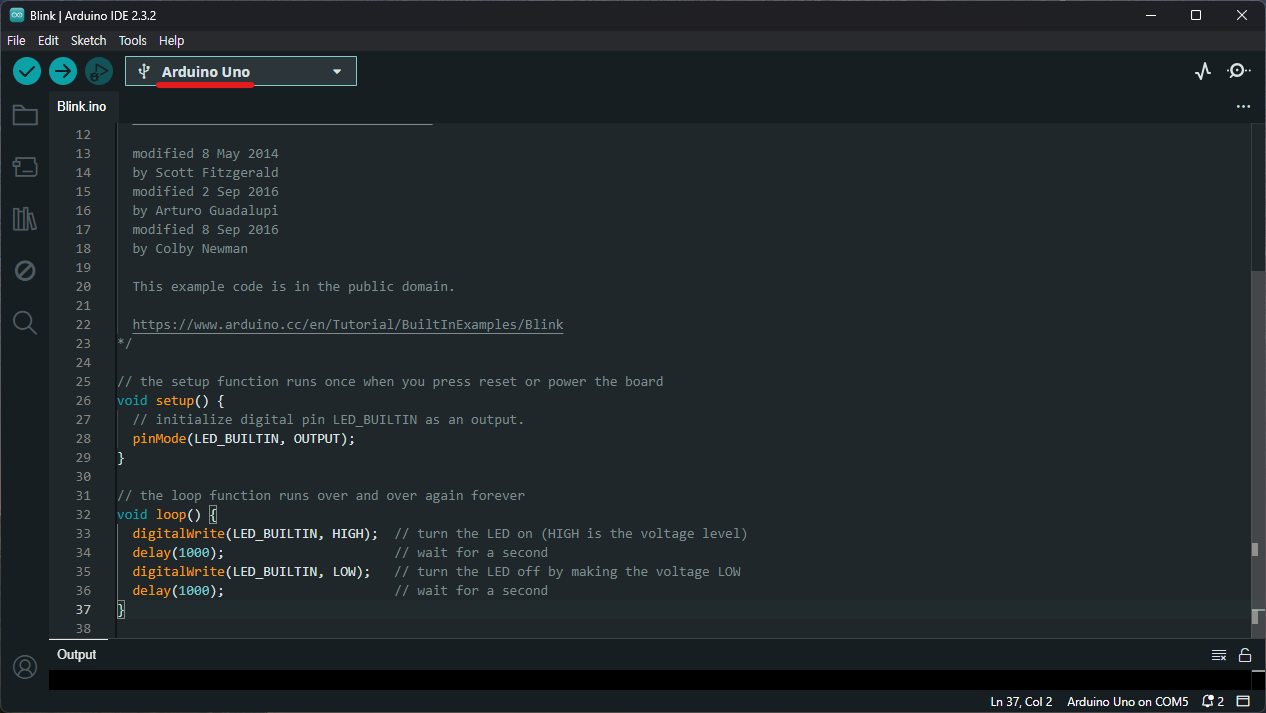
Task: Click the loop function comment on line 31
Action: [321, 496]
